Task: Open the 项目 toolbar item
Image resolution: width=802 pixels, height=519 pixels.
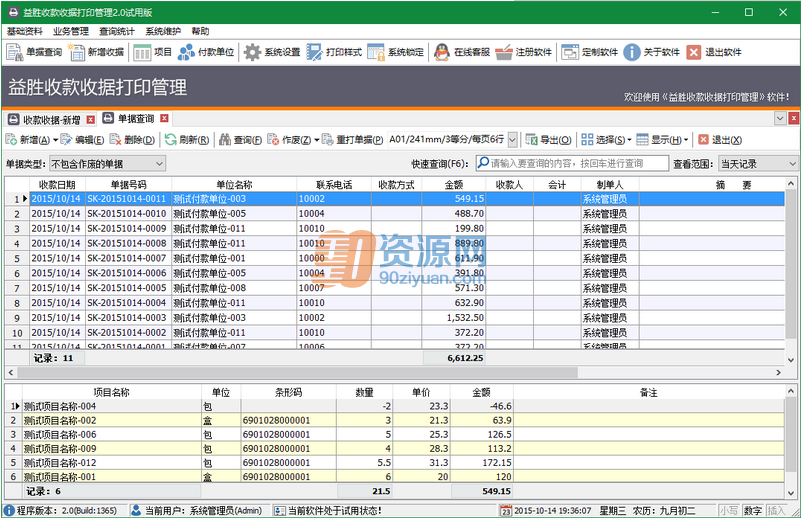Action: [152, 52]
